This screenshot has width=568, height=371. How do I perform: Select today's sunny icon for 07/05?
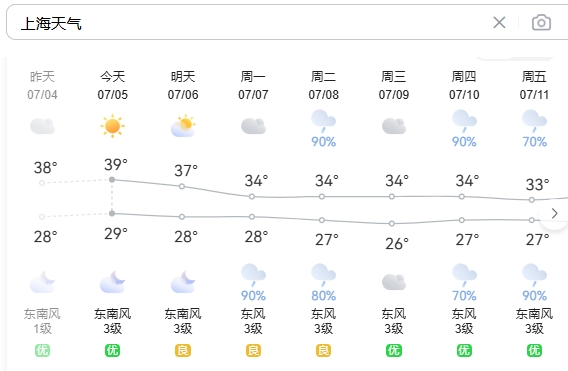(x=112, y=126)
